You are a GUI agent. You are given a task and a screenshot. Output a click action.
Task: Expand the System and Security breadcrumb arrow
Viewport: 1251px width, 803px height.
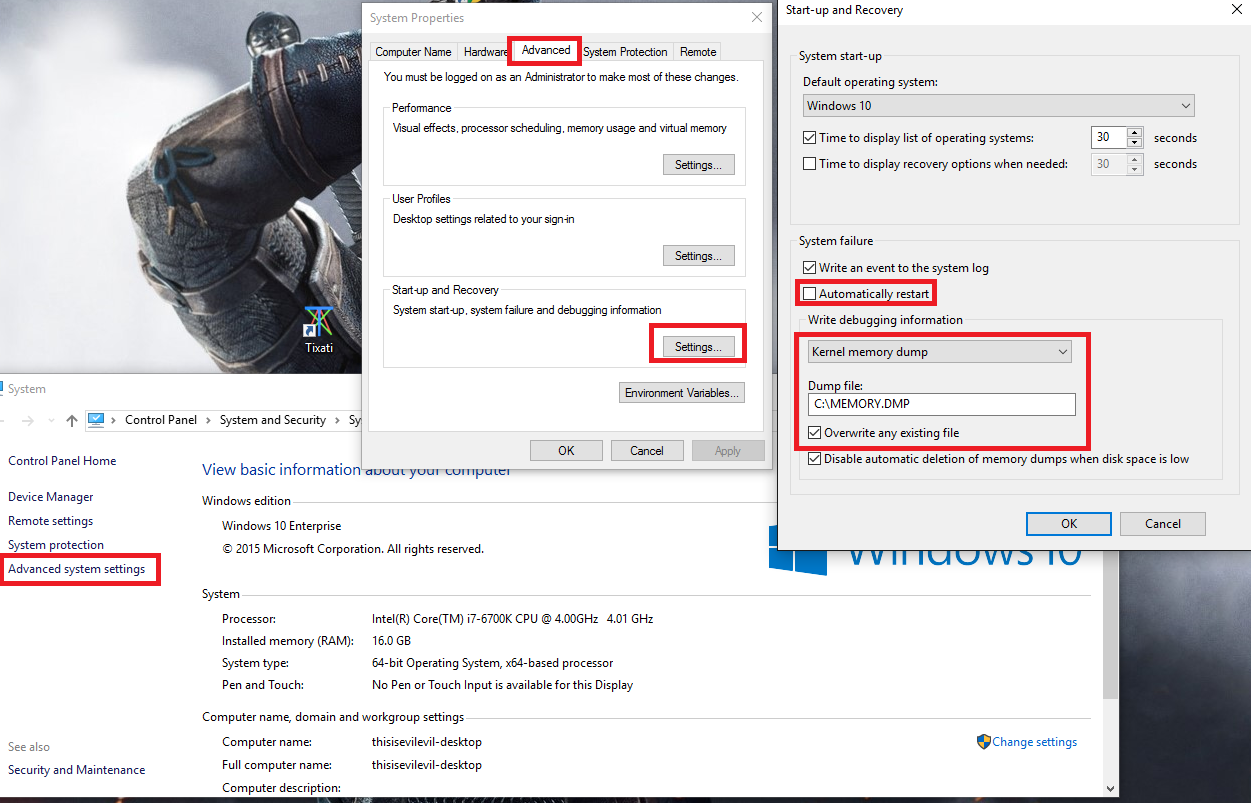337,420
